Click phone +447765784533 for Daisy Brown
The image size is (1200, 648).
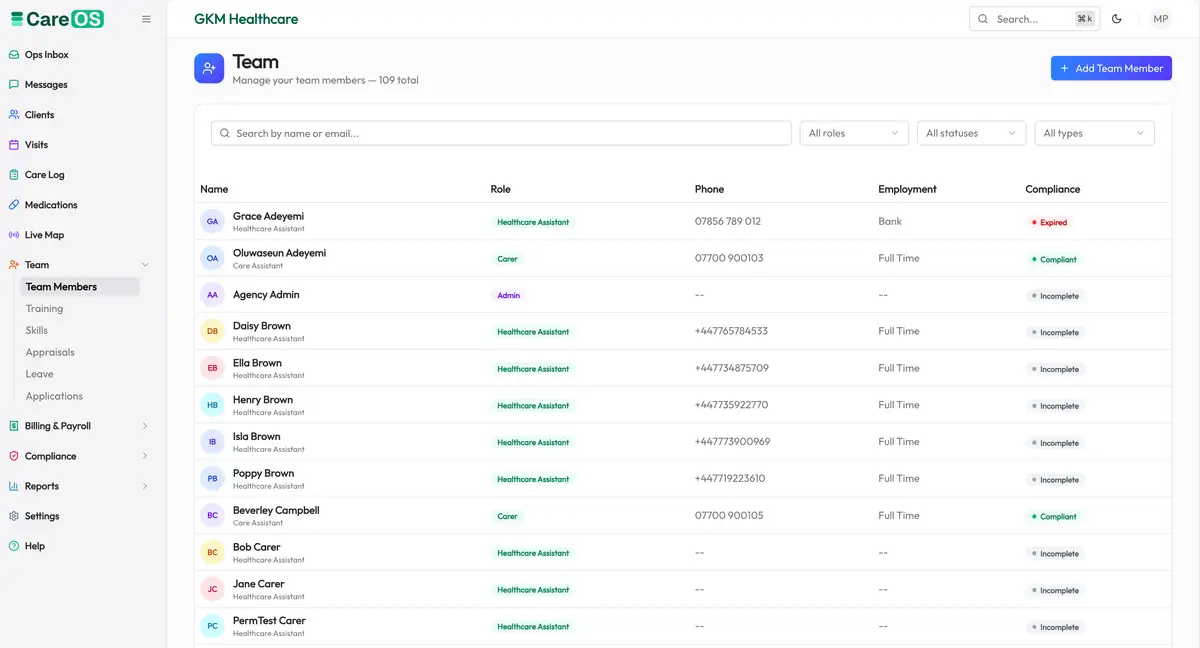731,331
